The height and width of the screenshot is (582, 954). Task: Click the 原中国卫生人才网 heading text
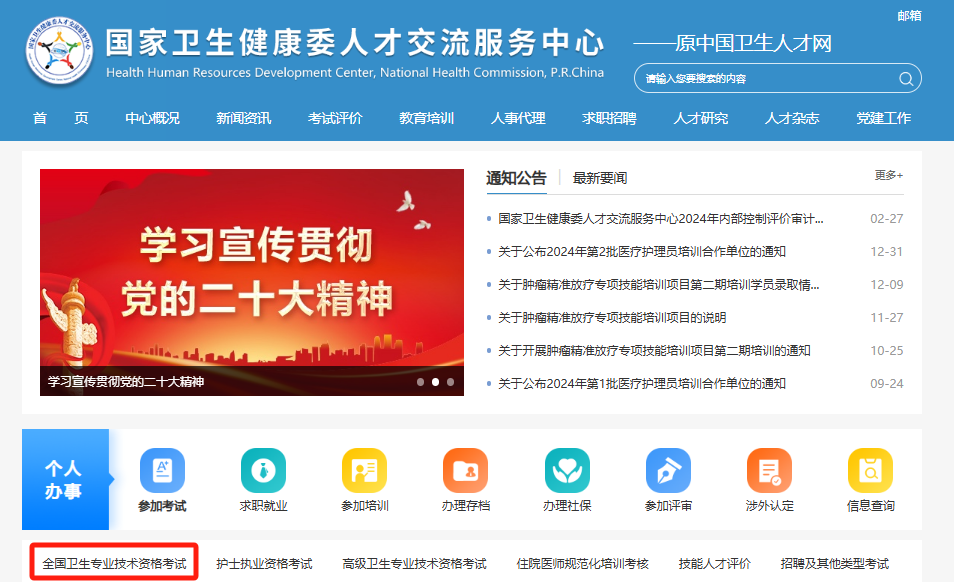[x=753, y=43]
